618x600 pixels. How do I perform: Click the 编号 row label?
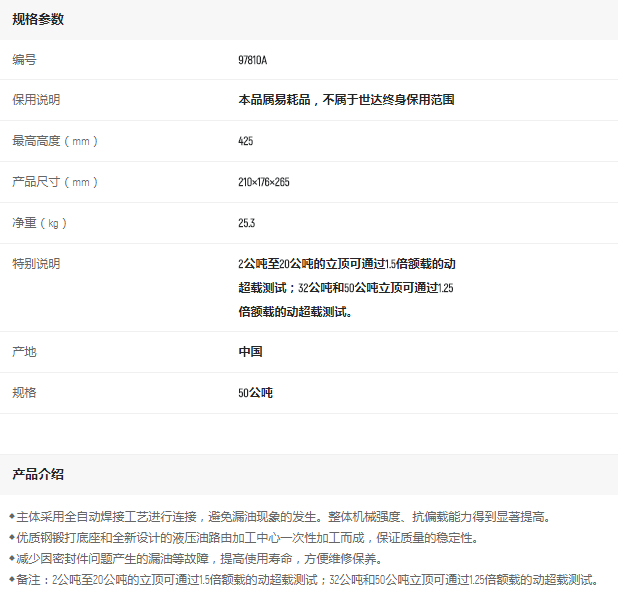click(x=24, y=60)
